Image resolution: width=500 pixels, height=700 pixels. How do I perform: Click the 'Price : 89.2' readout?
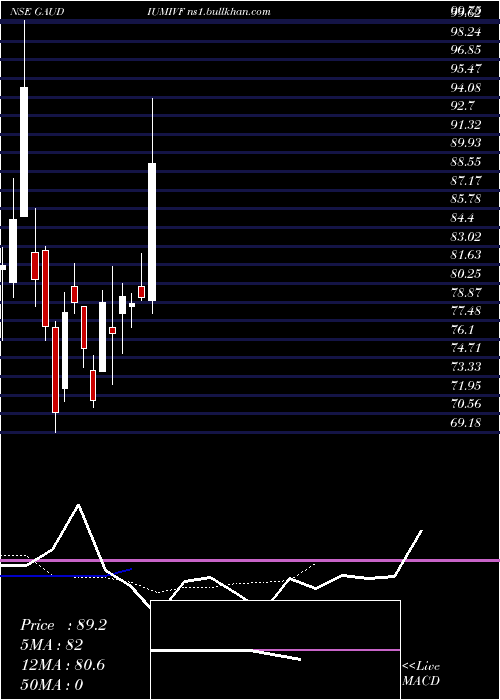tap(63, 625)
